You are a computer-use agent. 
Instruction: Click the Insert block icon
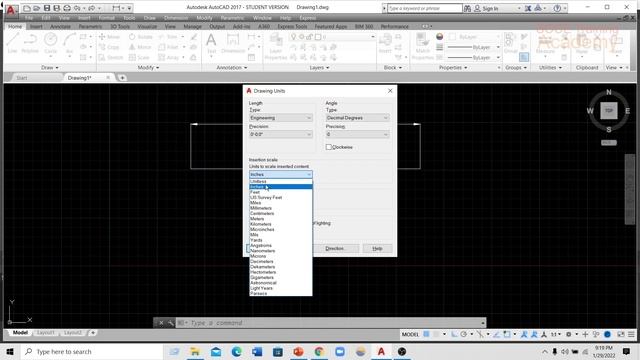pos(385,43)
